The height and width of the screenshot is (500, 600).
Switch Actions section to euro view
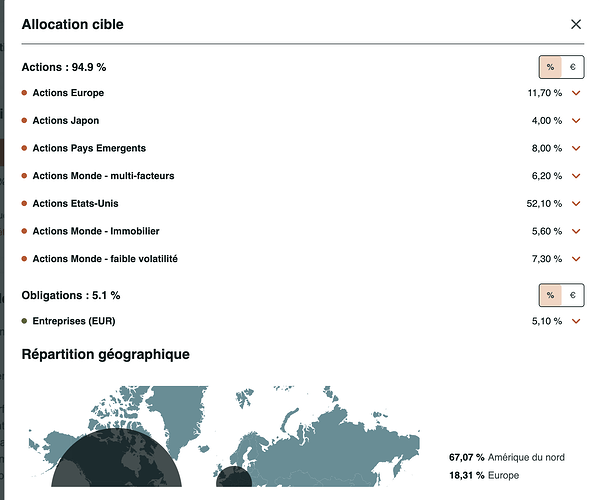pyautogui.click(x=572, y=67)
